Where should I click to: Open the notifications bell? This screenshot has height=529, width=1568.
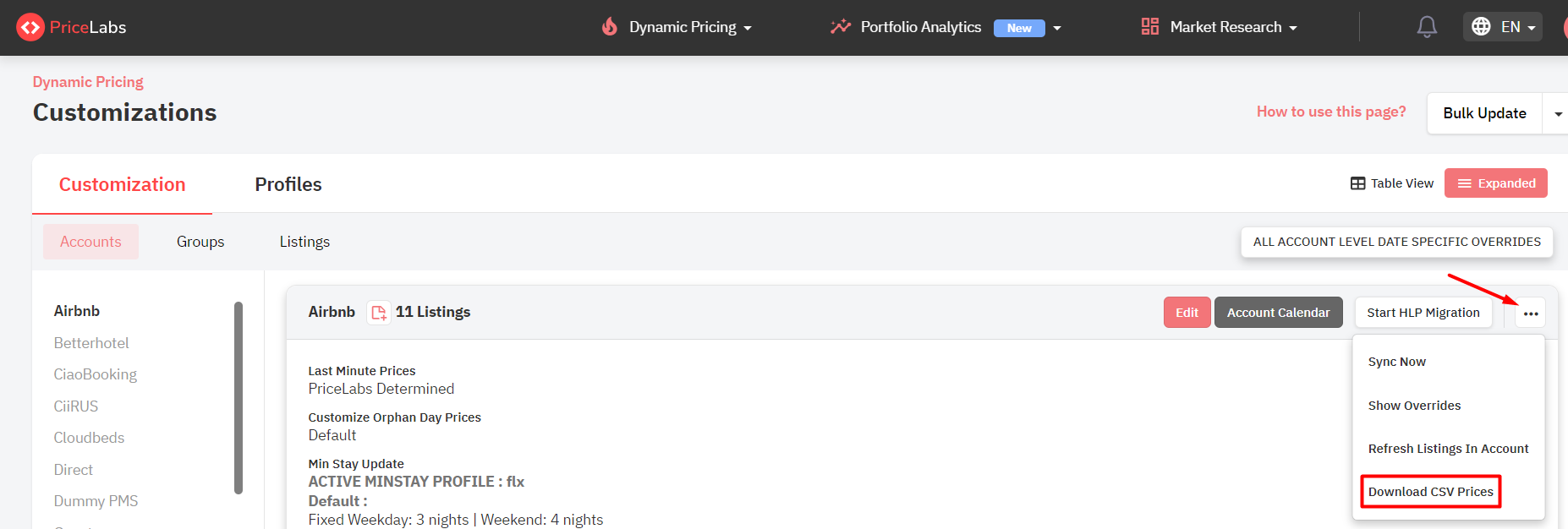click(x=1427, y=27)
